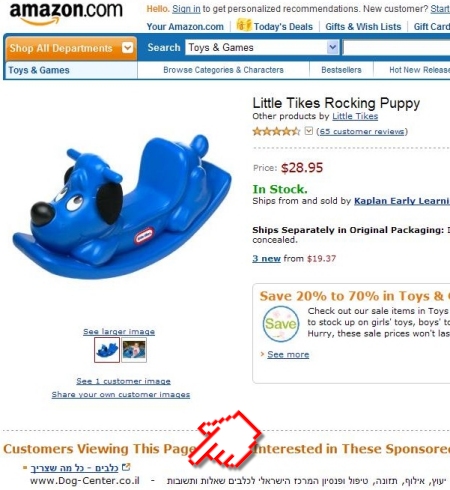
Task: Click the See larger image link
Action: (119, 332)
